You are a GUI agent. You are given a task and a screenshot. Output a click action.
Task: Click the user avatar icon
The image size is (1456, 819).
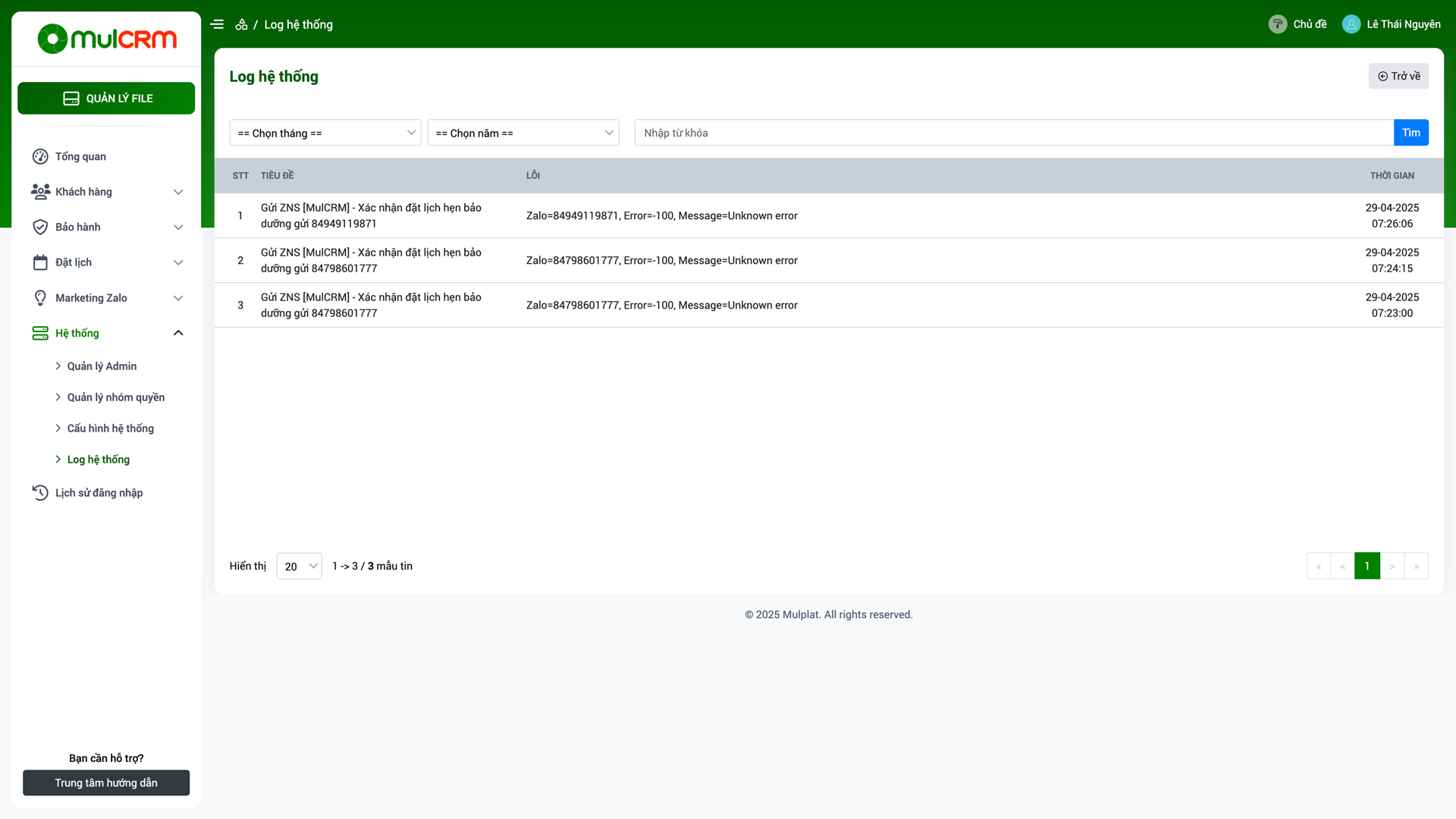[x=1351, y=24]
